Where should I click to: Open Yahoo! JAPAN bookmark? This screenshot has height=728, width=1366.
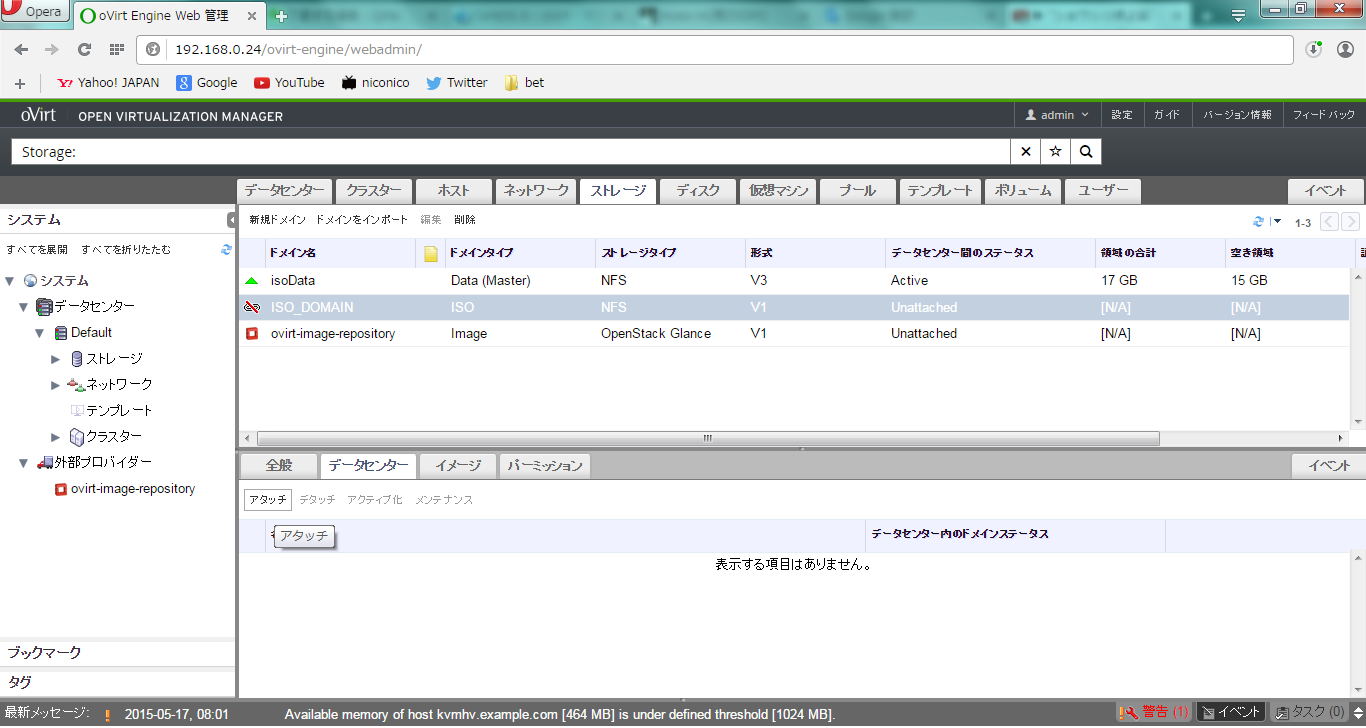click(x=108, y=83)
